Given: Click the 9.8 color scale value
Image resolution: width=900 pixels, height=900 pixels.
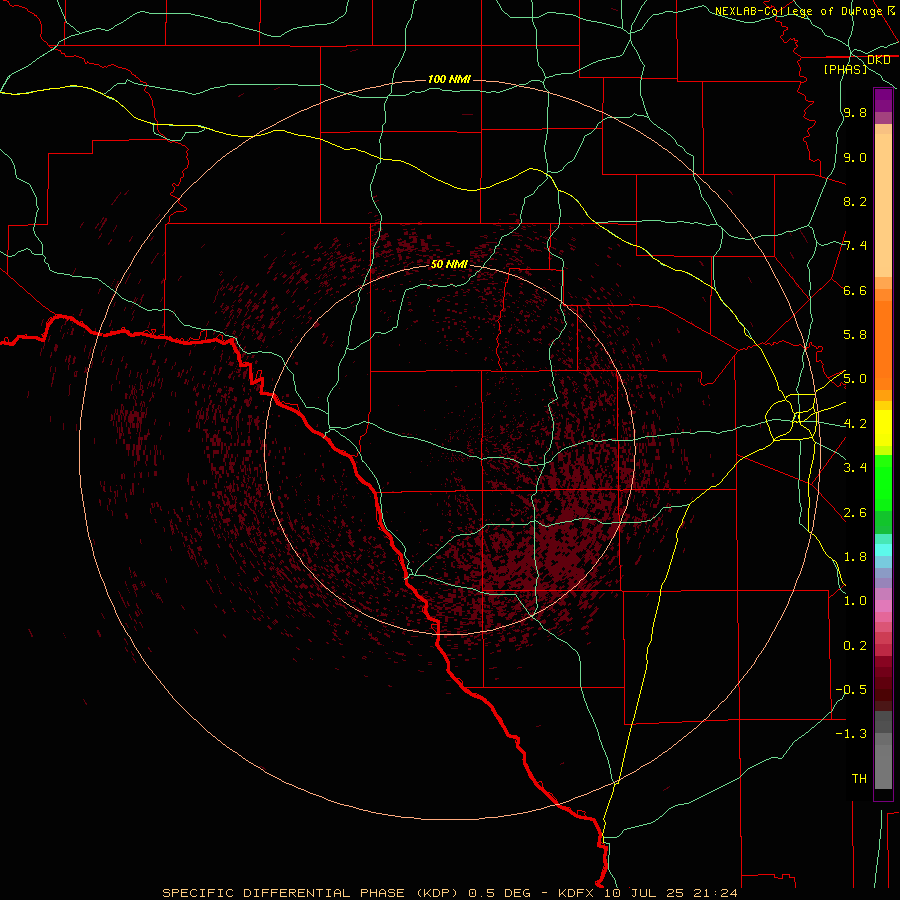Looking at the screenshot, I should tap(855, 112).
